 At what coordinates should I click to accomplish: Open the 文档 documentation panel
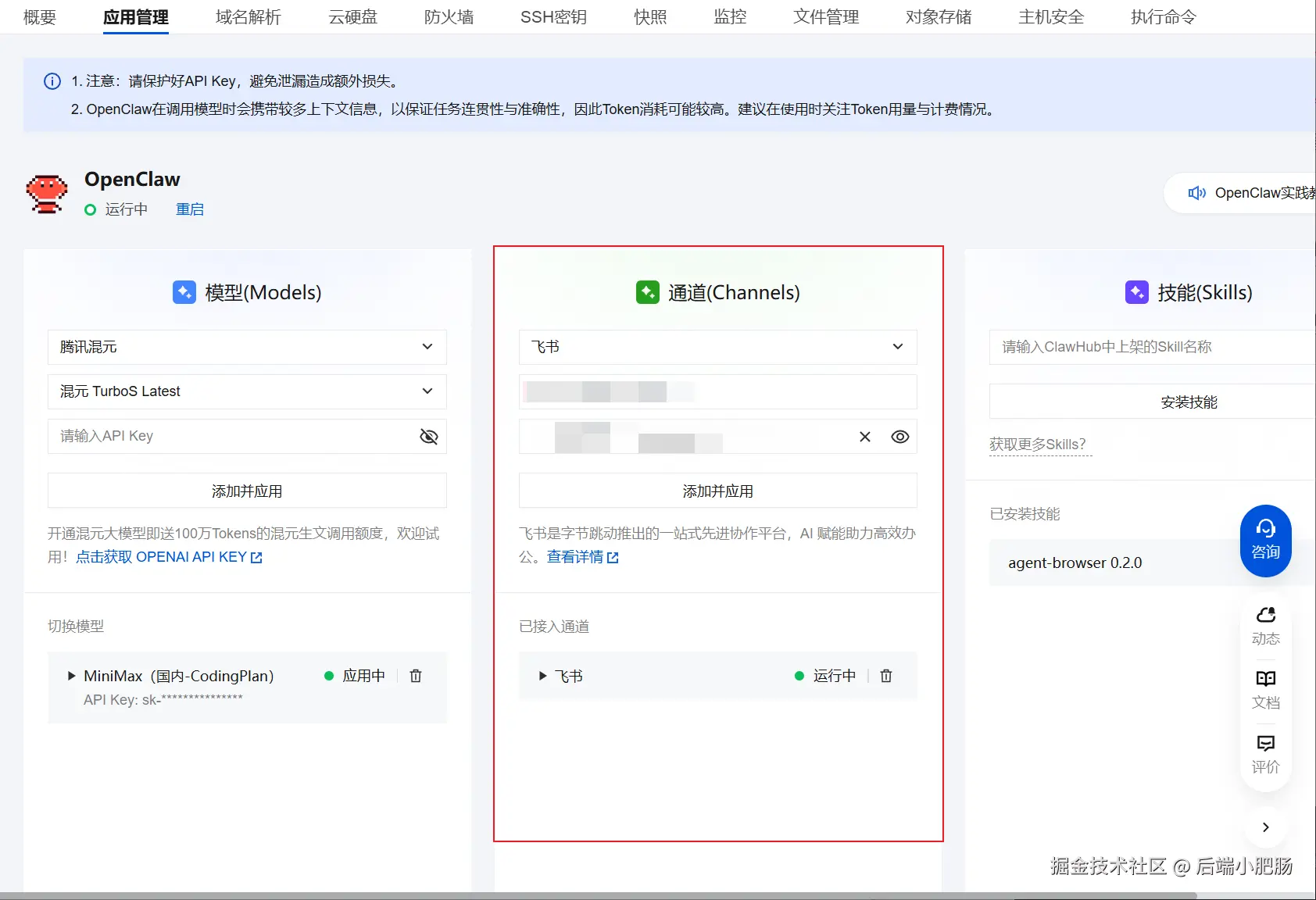pyautogui.click(x=1266, y=690)
